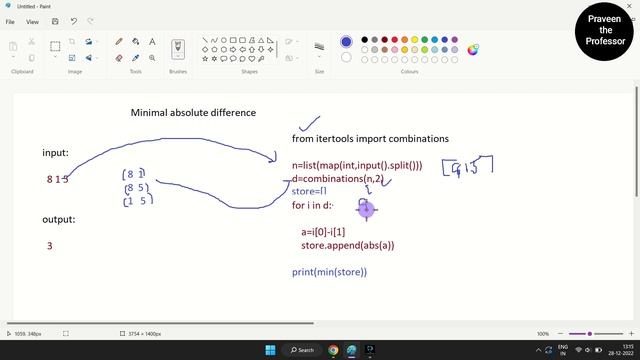This screenshot has height=360, width=640.
Task: Pick the Curve shape
Action: (x=214, y=40)
